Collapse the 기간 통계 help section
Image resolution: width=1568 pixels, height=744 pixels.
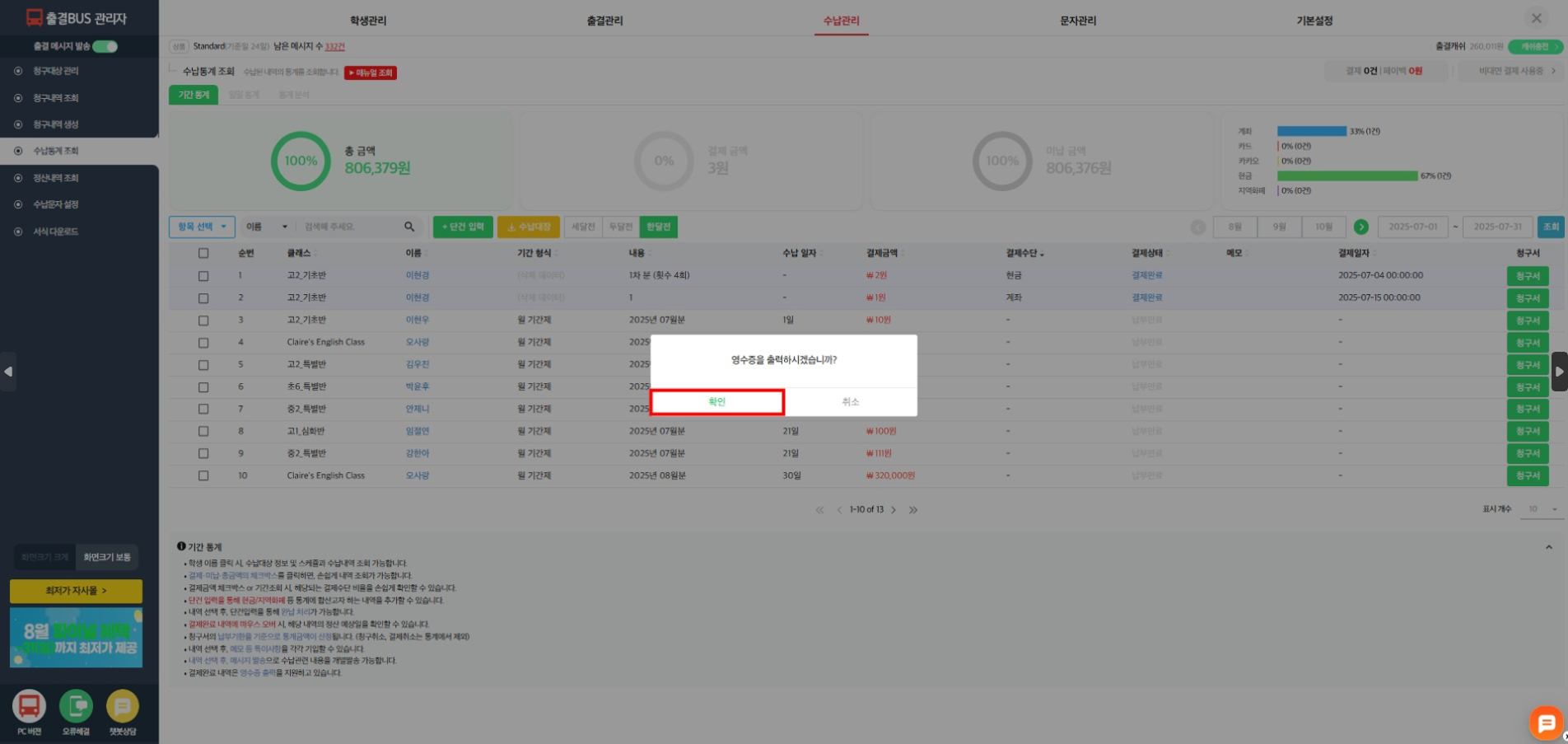[x=1548, y=547]
